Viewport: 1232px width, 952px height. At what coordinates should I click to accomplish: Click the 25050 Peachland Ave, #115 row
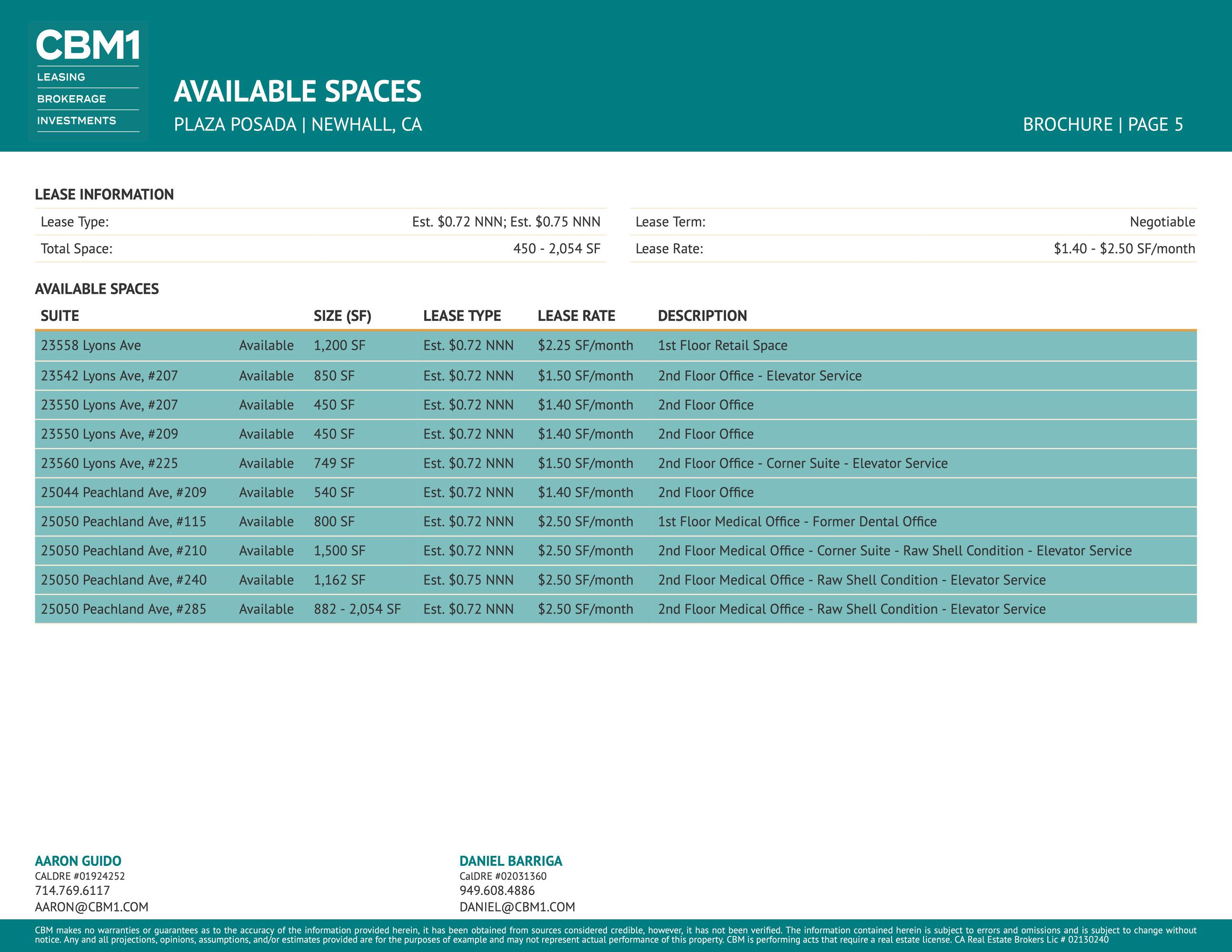click(123, 522)
